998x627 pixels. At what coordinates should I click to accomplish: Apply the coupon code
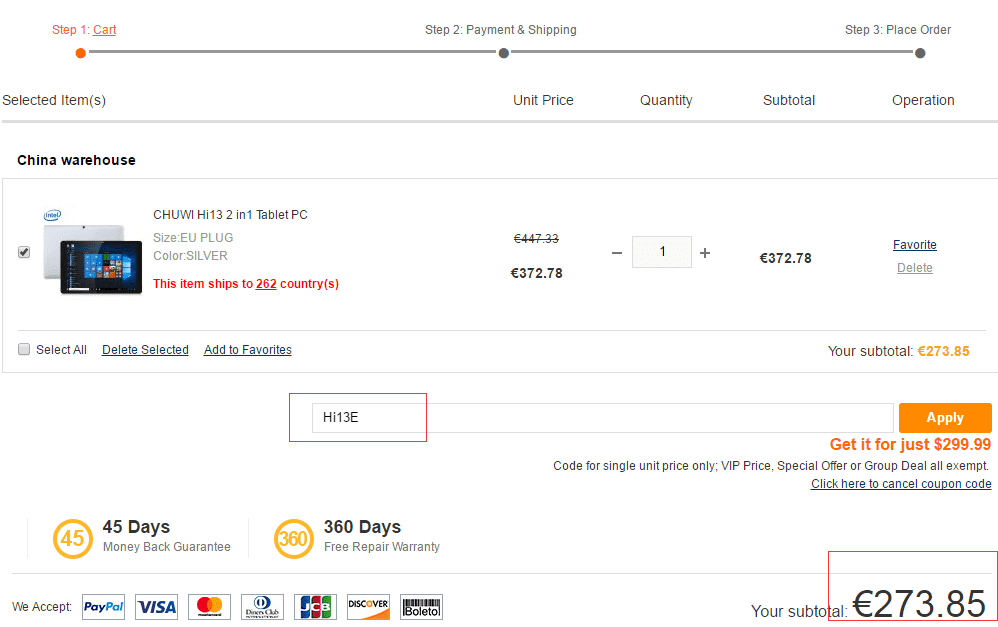(945, 418)
